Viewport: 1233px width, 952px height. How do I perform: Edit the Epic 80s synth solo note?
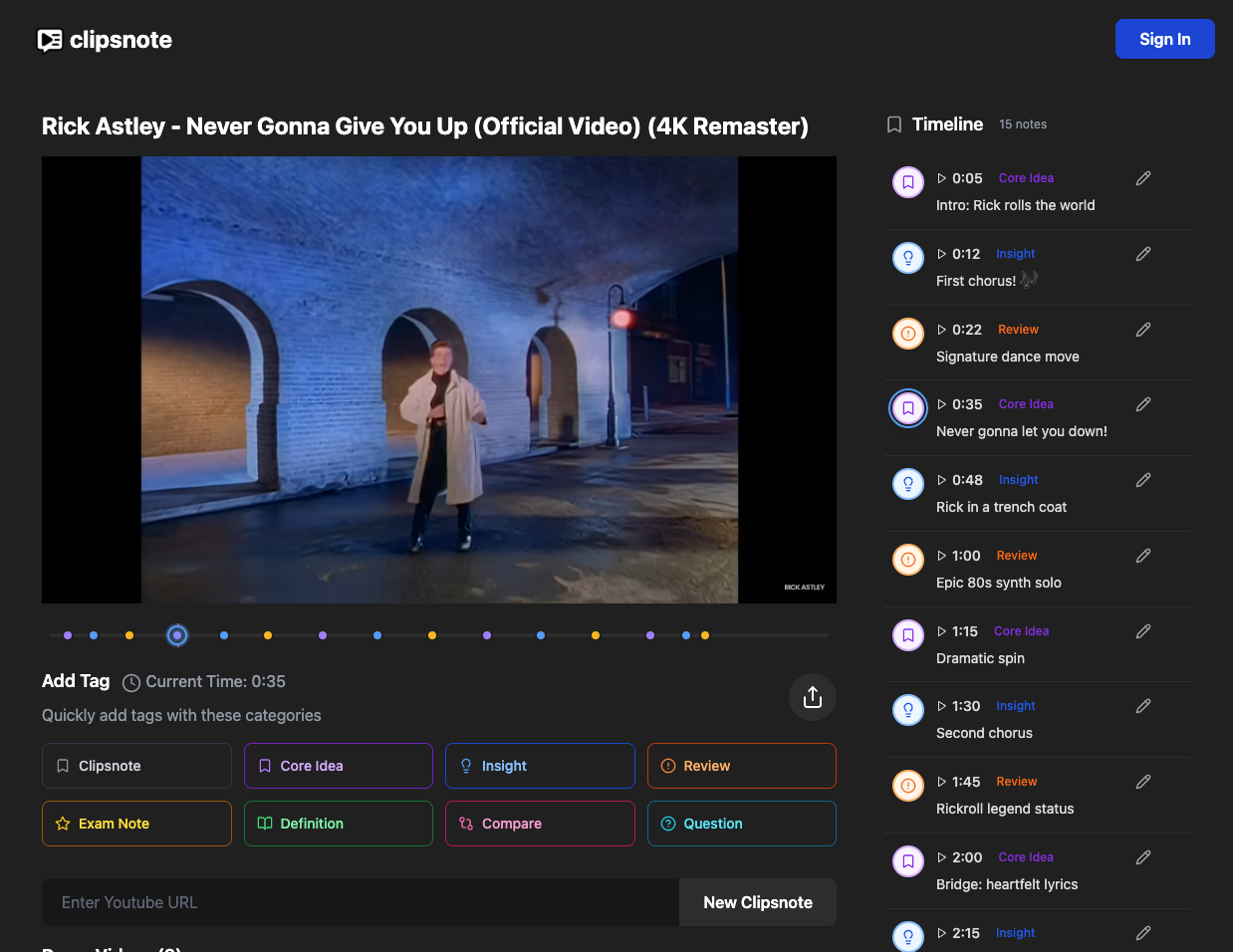1143,556
